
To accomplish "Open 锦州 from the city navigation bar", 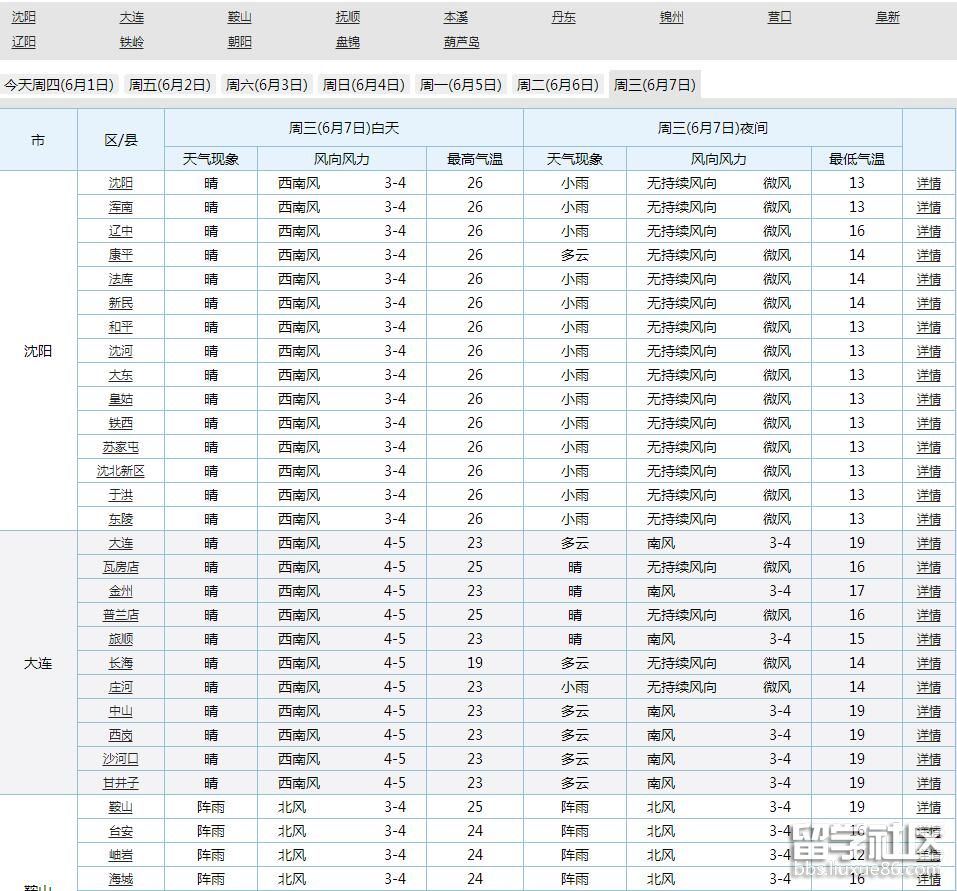I will coord(671,17).
